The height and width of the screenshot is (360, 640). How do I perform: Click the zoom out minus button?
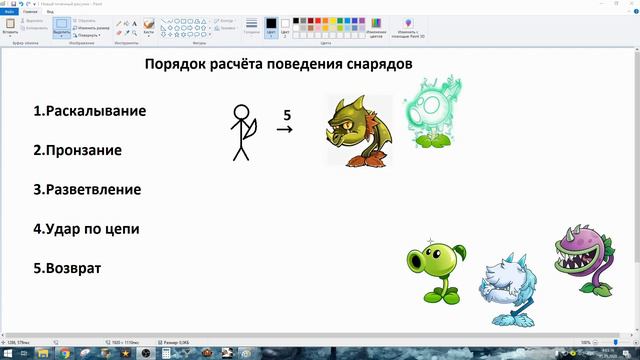coord(596,342)
